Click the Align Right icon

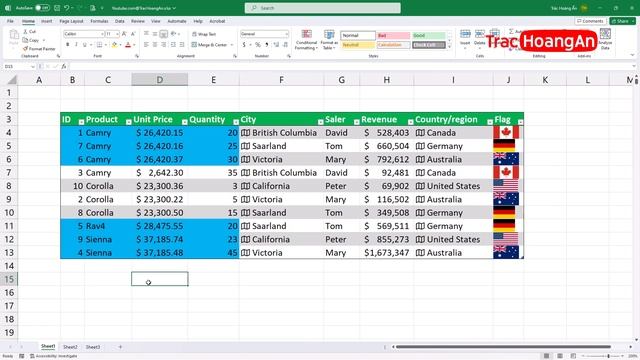164,44
